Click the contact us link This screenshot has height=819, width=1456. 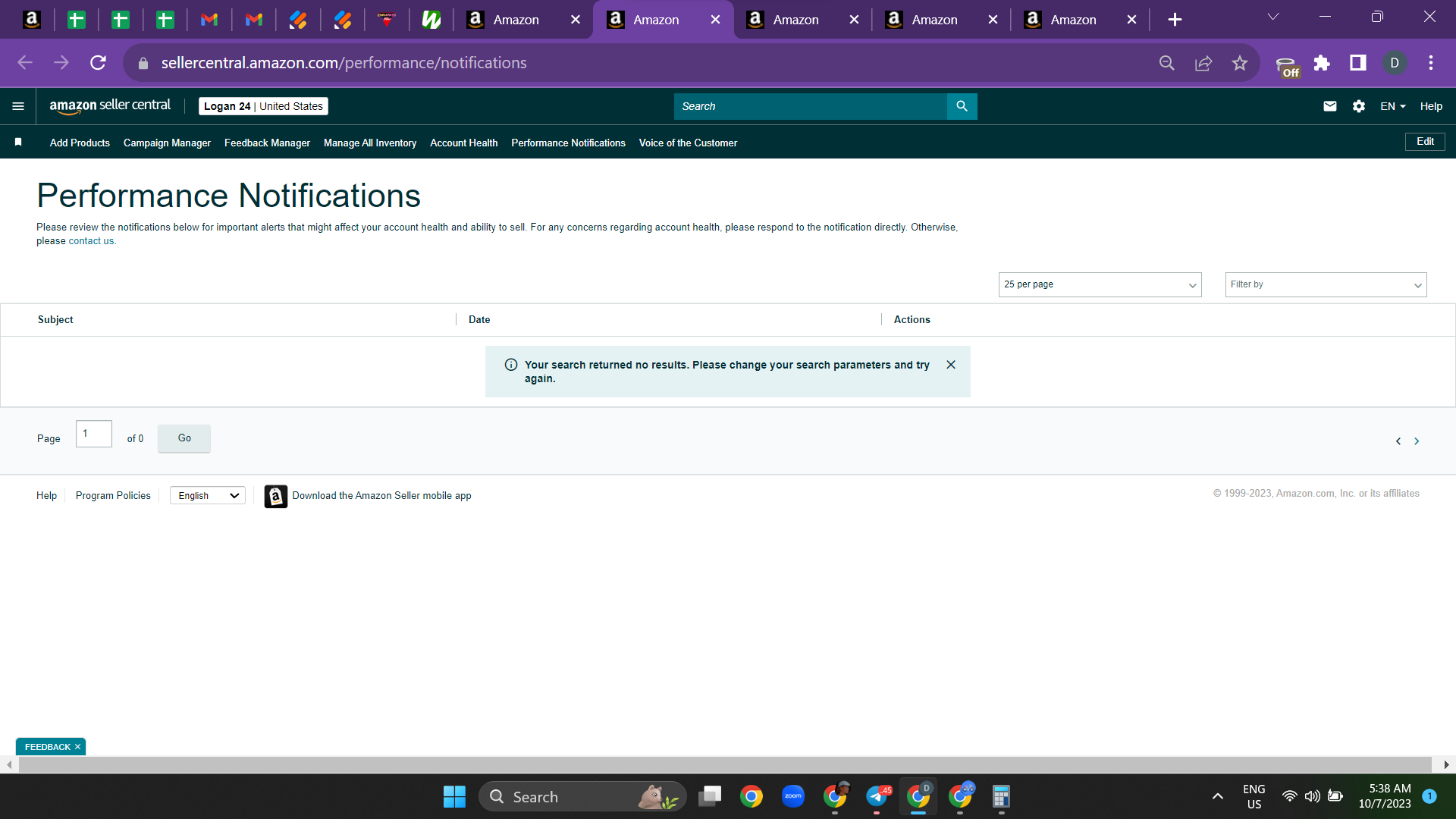coord(91,241)
